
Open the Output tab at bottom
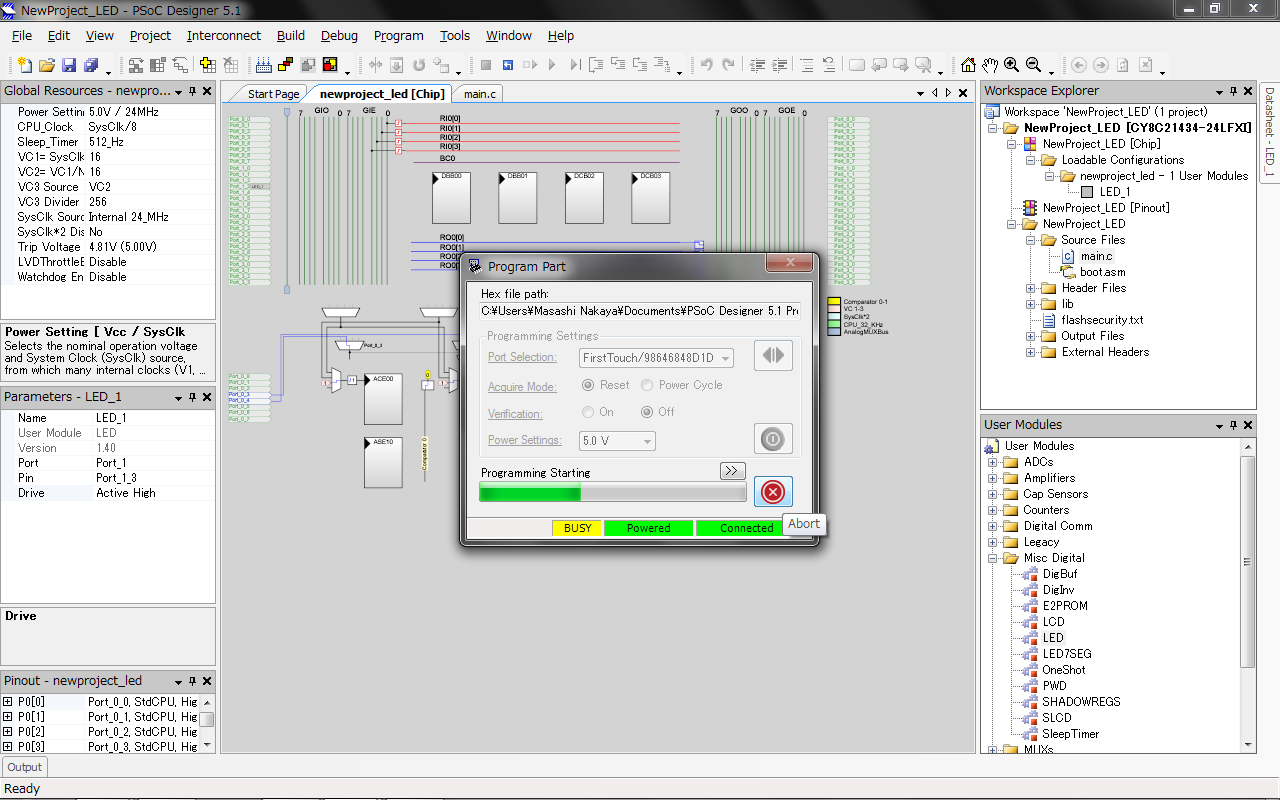pos(25,767)
